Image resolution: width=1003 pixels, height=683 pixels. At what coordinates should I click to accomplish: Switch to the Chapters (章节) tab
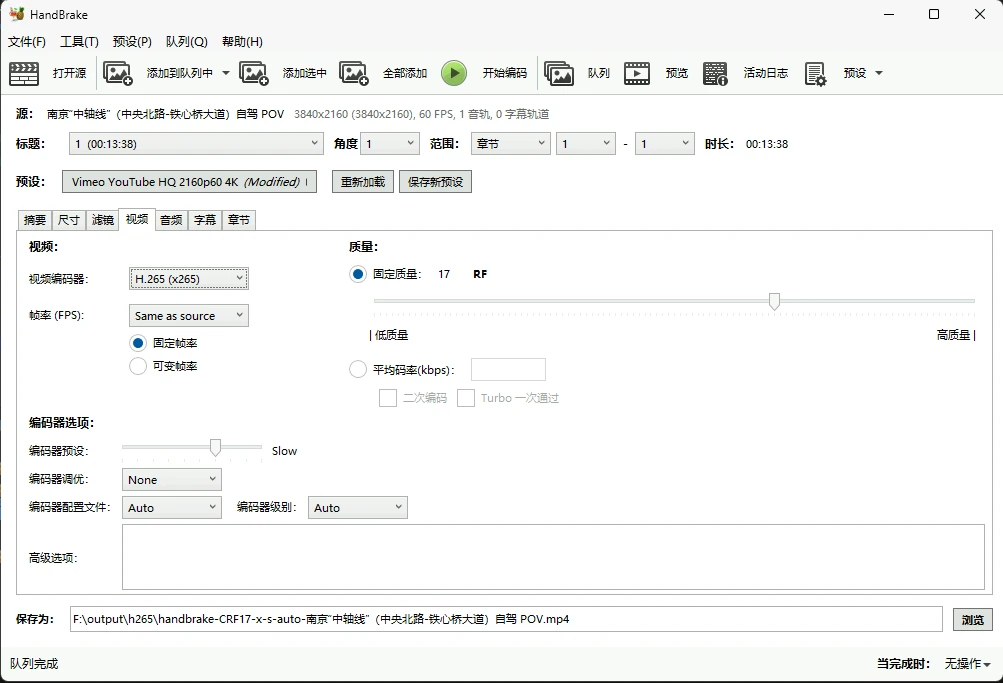239,220
